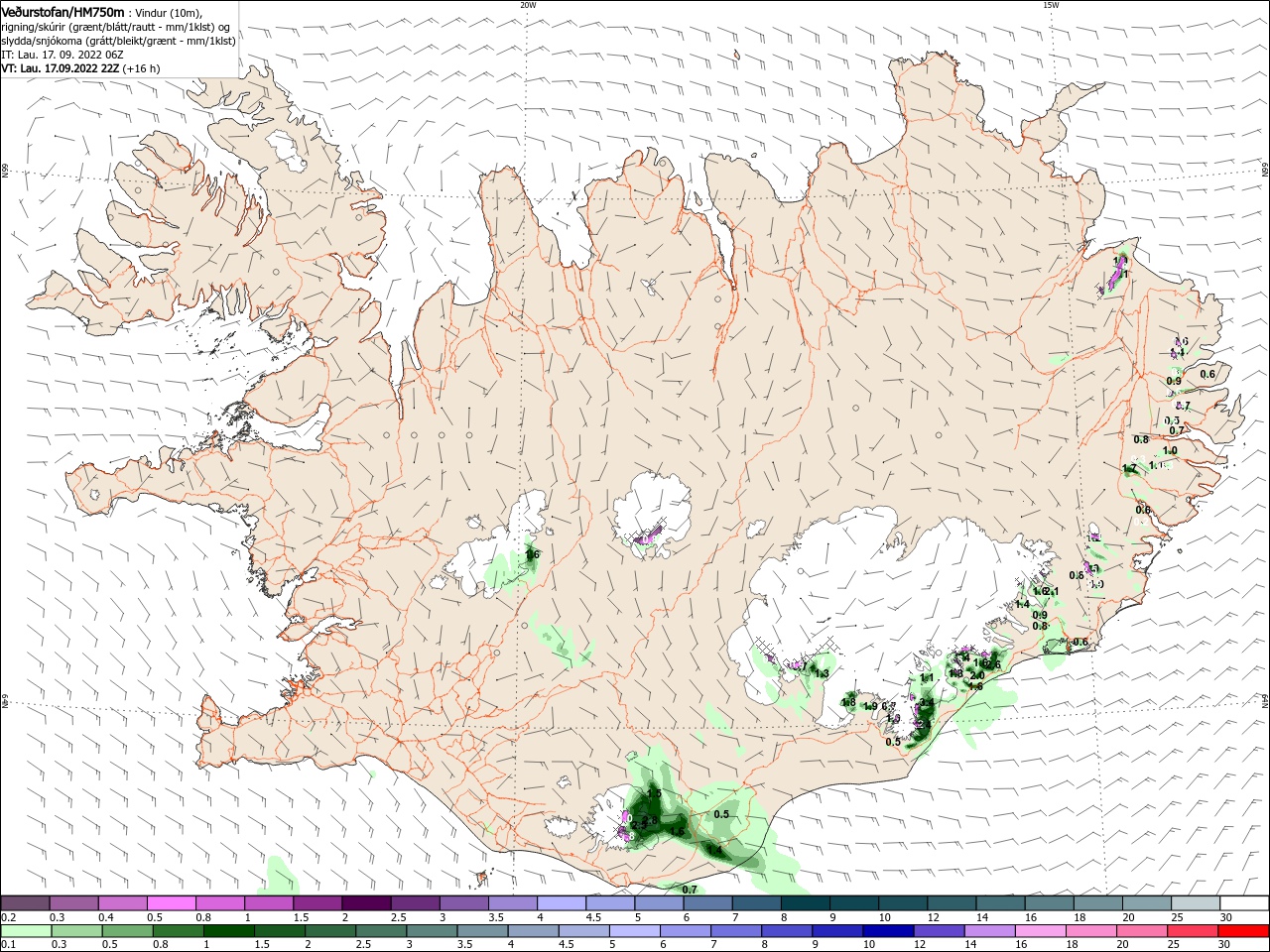The height and width of the screenshot is (952, 1270).
Task: Click the 15W longitude label
Action: pyautogui.click(x=1051, y=5)
